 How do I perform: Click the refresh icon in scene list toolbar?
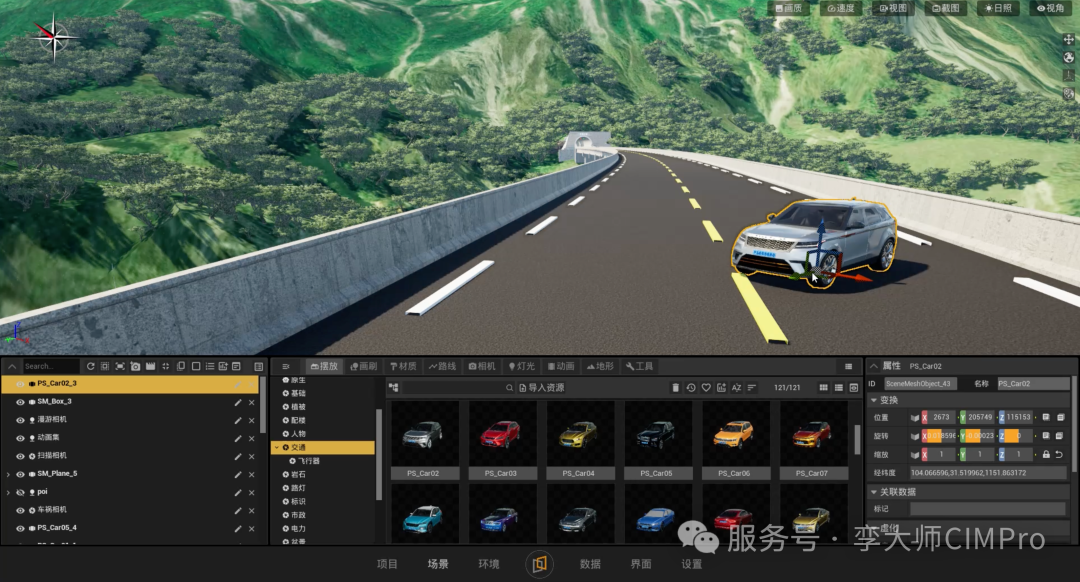90,366
